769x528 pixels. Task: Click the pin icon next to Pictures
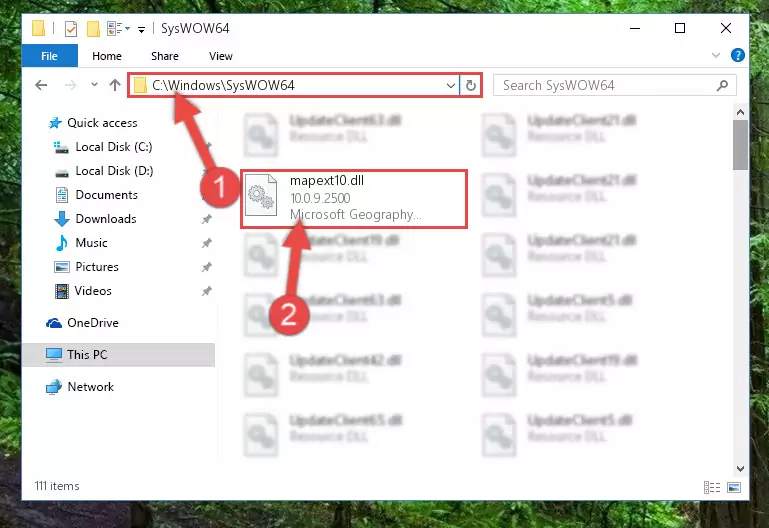[x=207, y=267]
